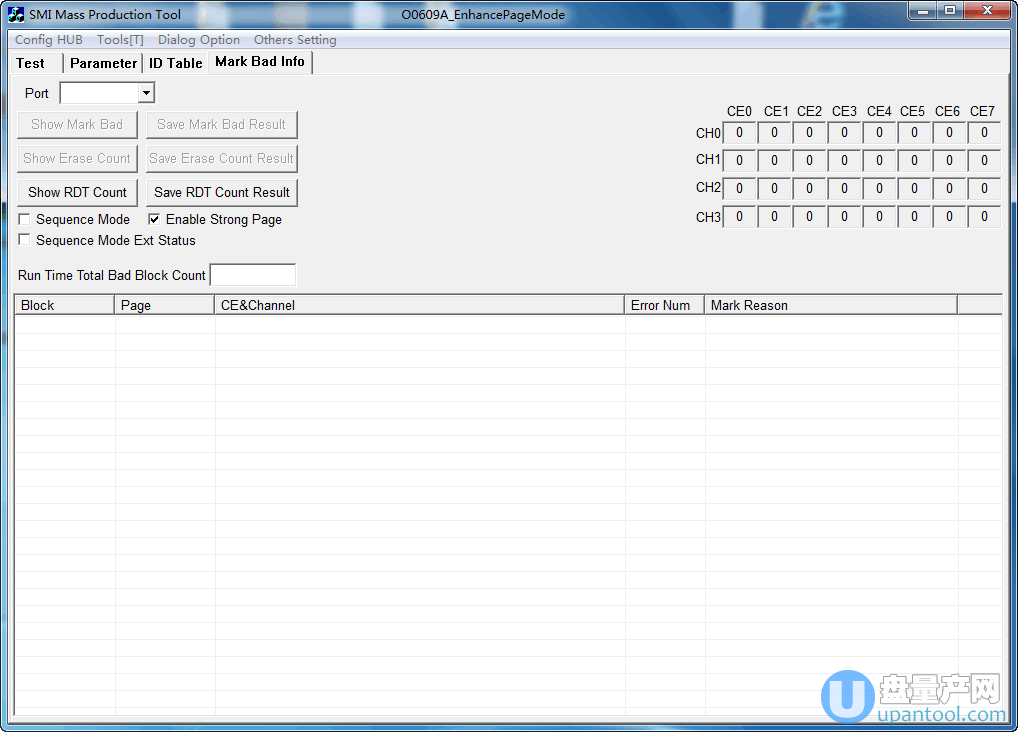1018x732 pixels.
Task: Select the CH3 CE7 count field
Action: point(984,217)
